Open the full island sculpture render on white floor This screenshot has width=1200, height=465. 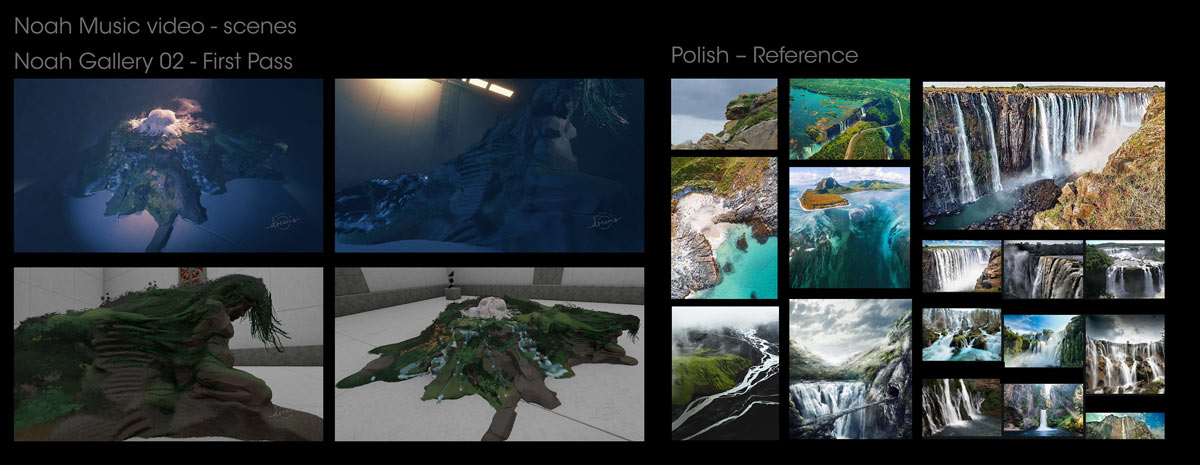(x=488, y=353)
